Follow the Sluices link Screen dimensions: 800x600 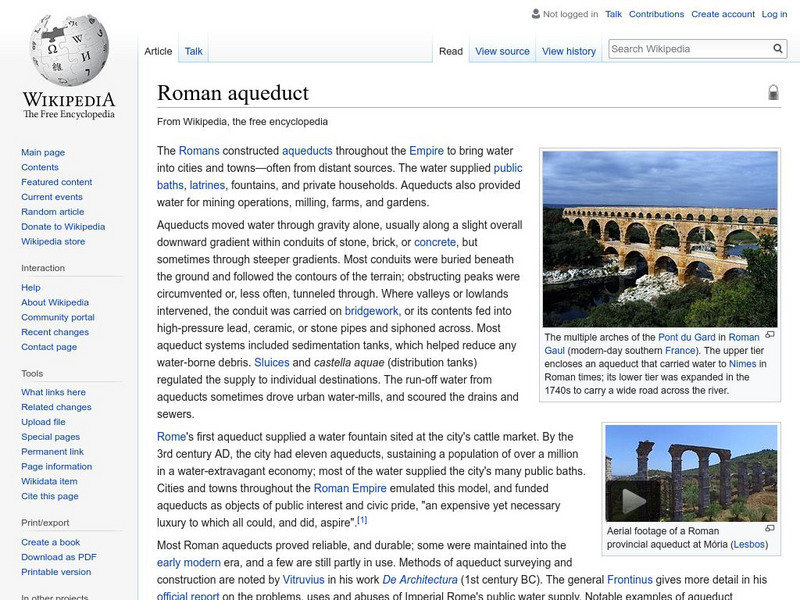[271, 362]
